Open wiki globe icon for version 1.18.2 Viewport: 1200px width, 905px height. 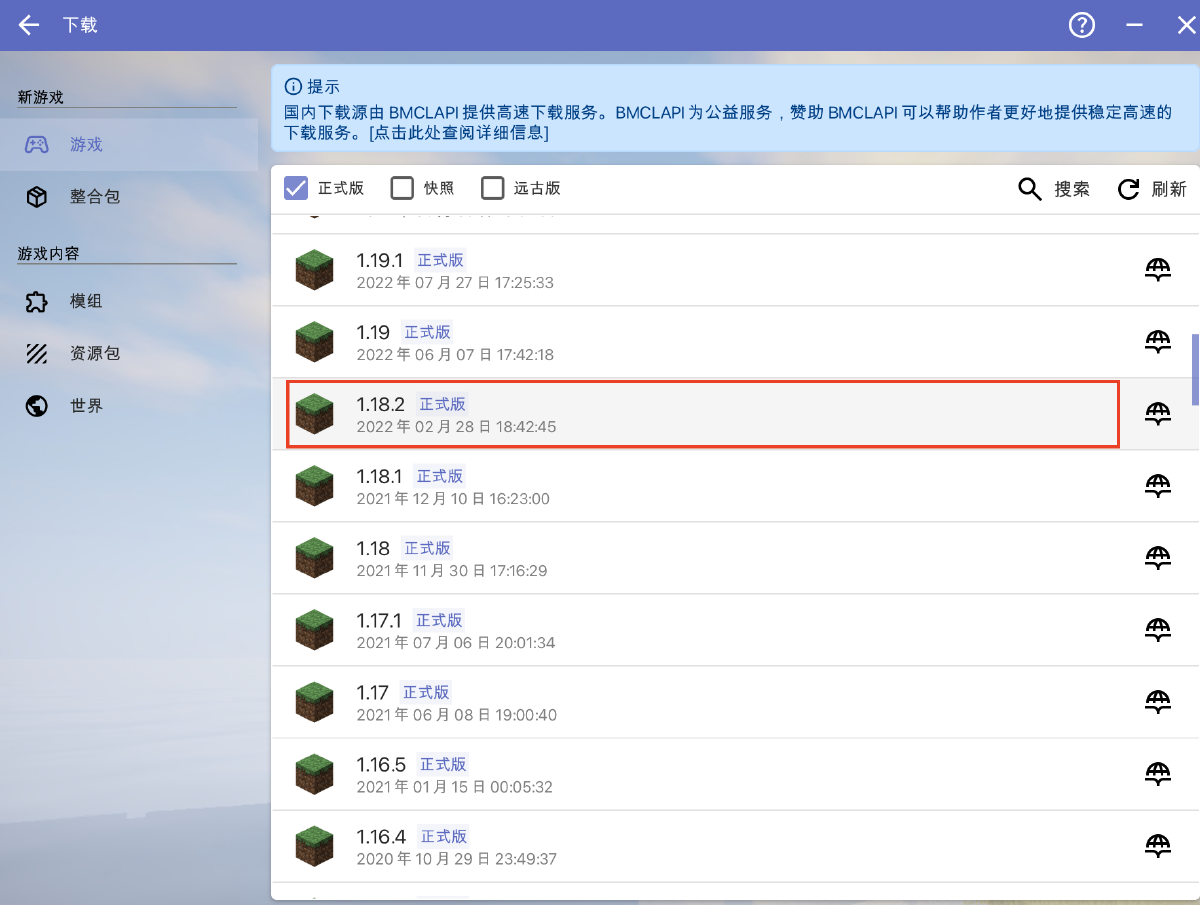1157,414
